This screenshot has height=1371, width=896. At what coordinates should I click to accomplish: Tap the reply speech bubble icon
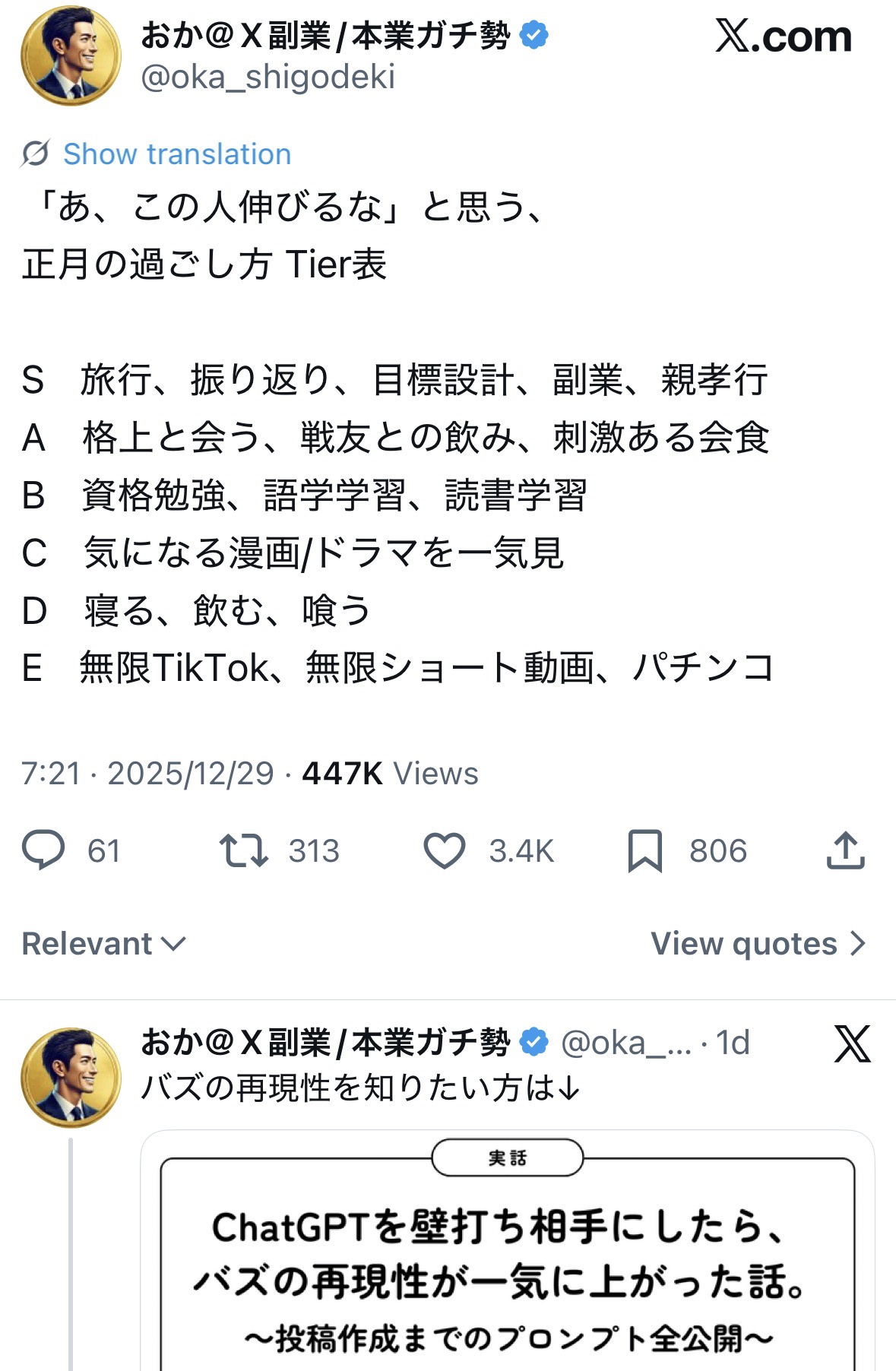[x=43, y=850]
